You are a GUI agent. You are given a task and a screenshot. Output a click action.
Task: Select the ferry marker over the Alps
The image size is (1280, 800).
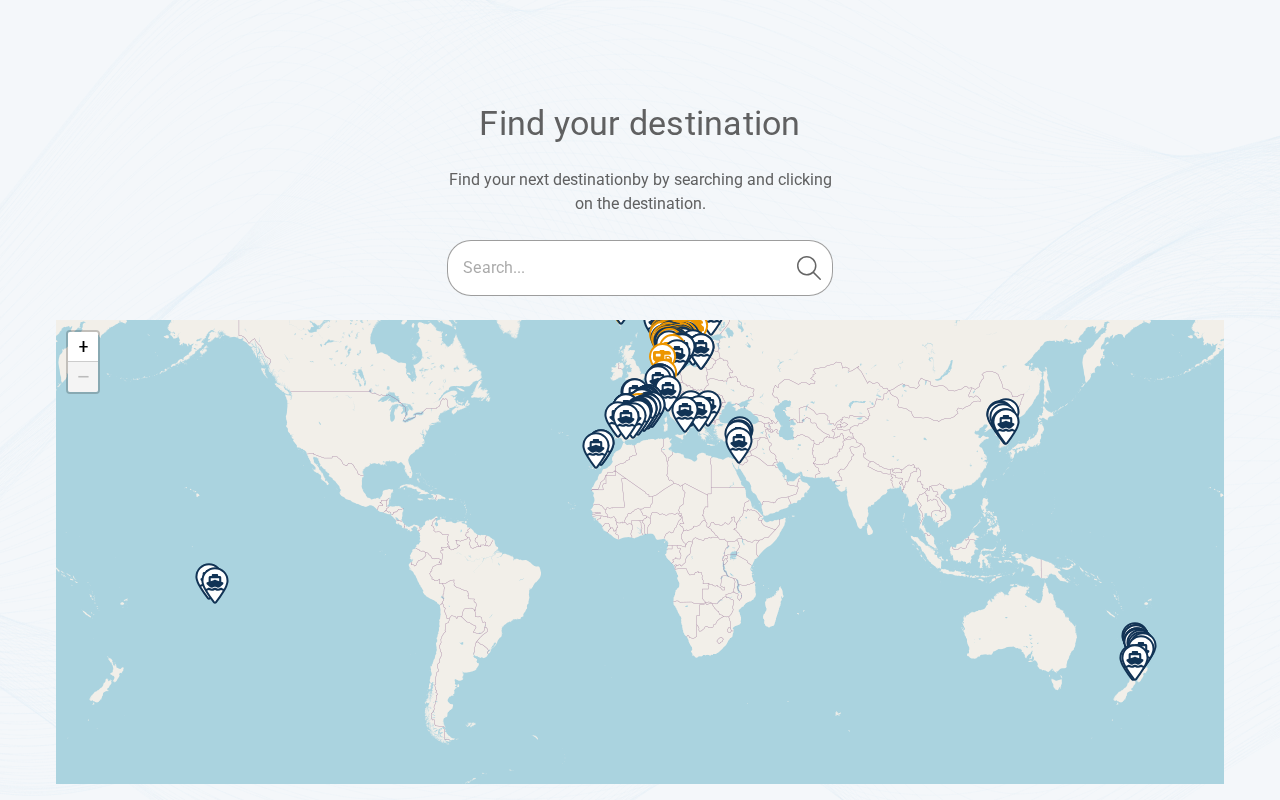click(x=667, y=388)
